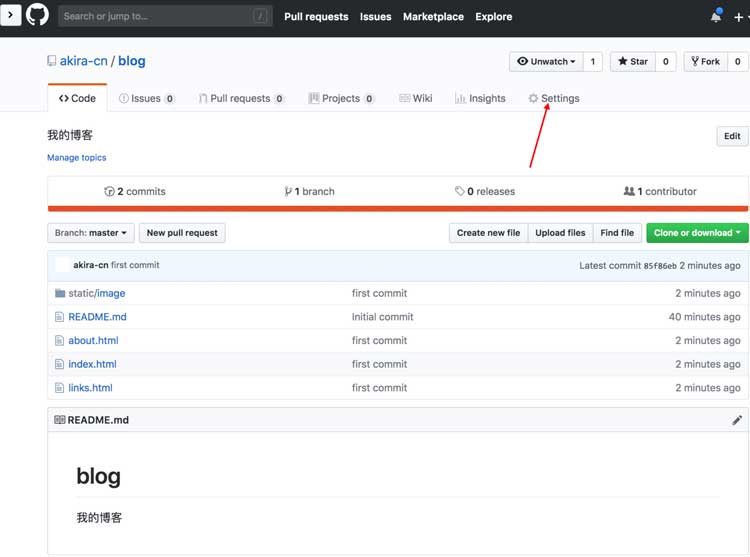Viewport: 750px width, 557px height.
Task: Click first commit text in latest commit bar
Action: point(135,265)
